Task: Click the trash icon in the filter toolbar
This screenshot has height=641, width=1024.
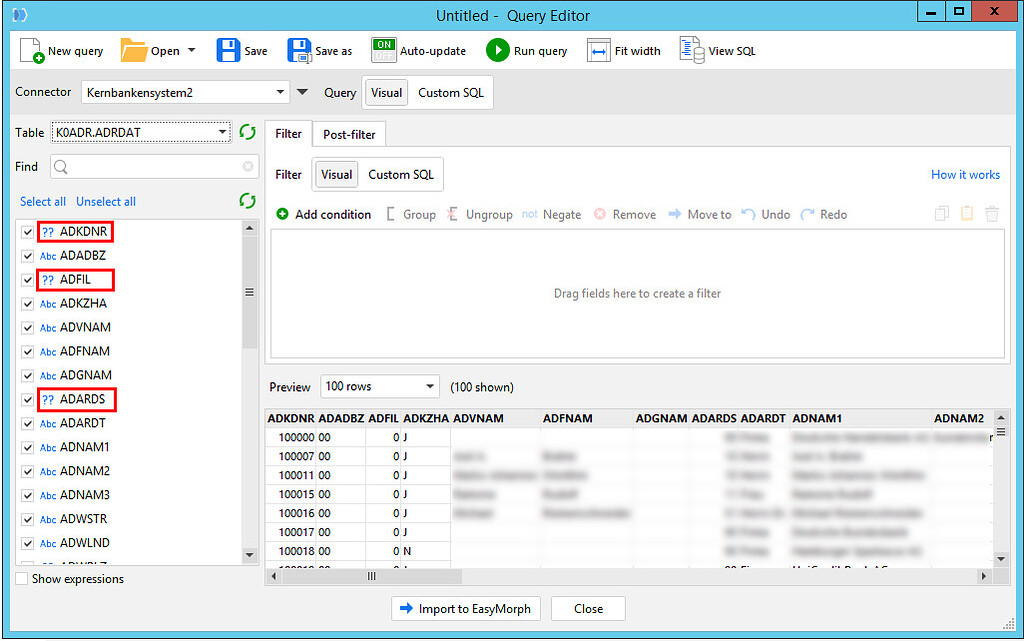Action: 990,214
